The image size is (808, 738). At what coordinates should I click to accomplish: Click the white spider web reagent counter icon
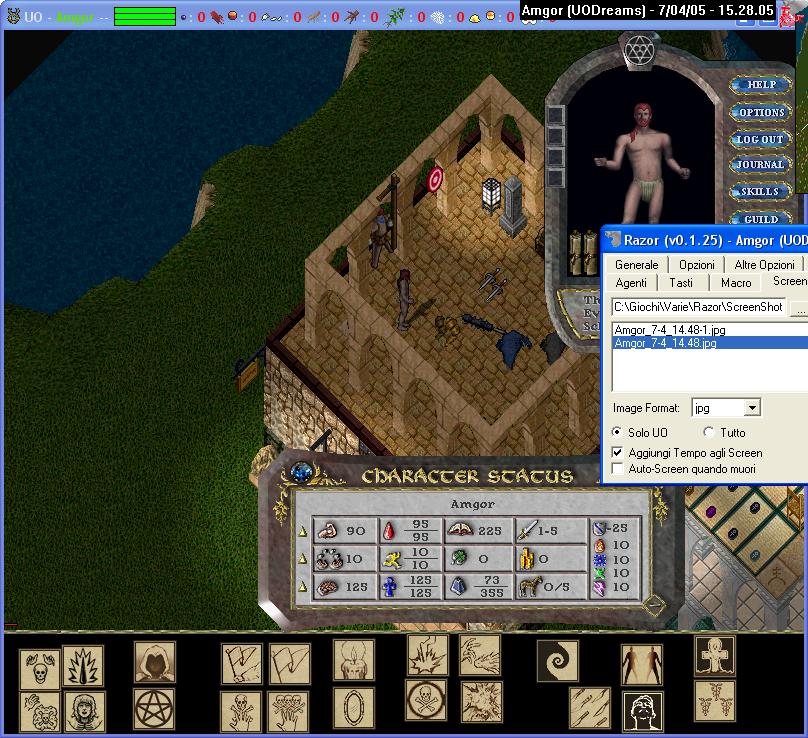(x=437, y=18)
